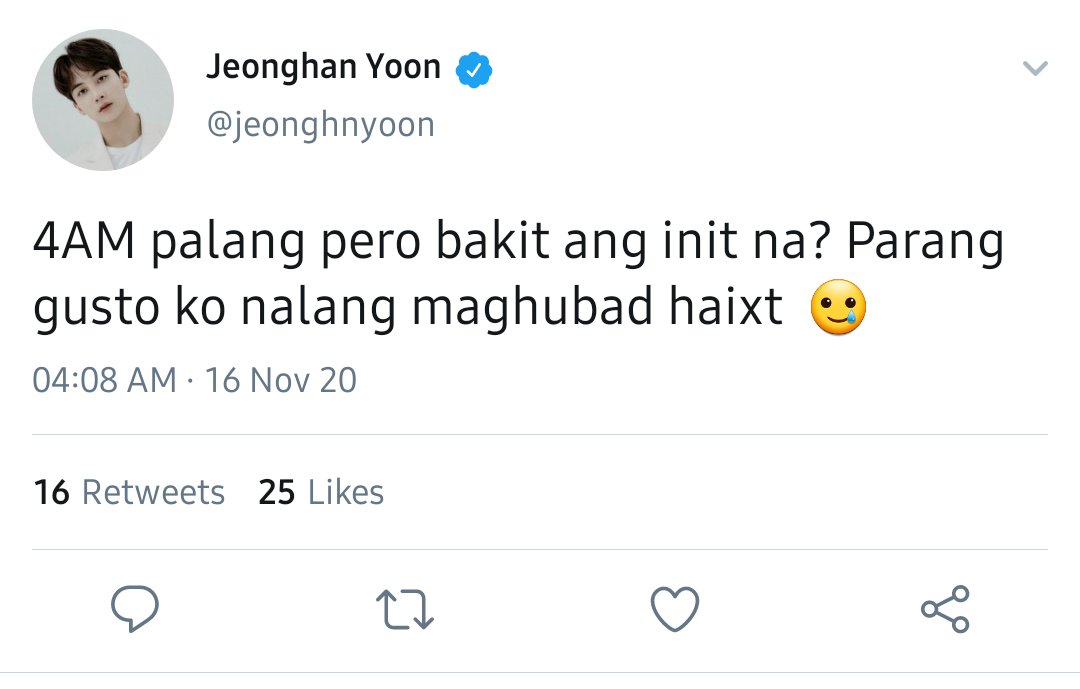
Task: Click the number 16 beside Retweets
Action: tap(52, 493)
